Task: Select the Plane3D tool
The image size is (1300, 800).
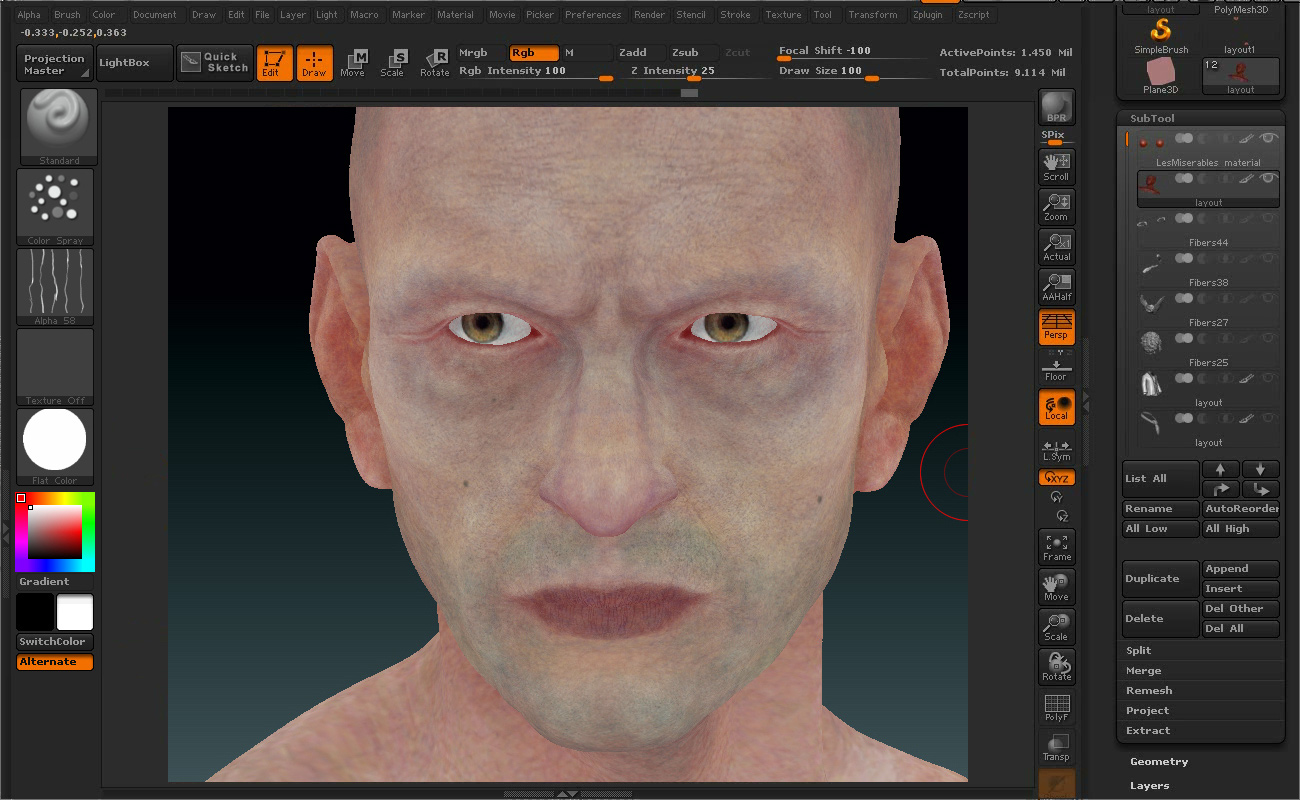Action: click(x=1161, y=76)
